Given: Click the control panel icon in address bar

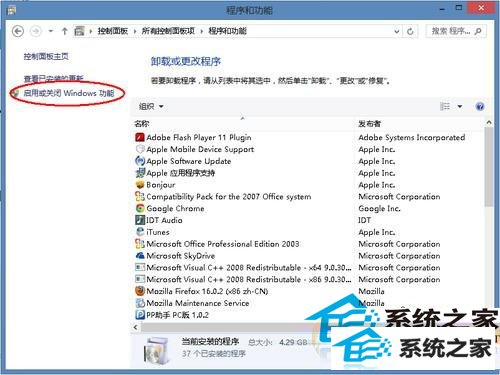Looking at the screenshot, I should 79,31.
